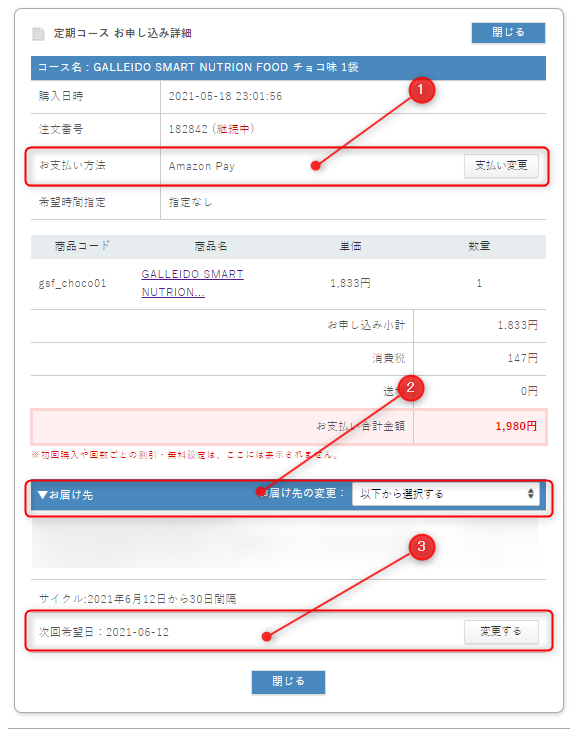The height and width of the screenshot is (734, 574).
Task: Click the 商品コード column header
Action: coord(82,246)
